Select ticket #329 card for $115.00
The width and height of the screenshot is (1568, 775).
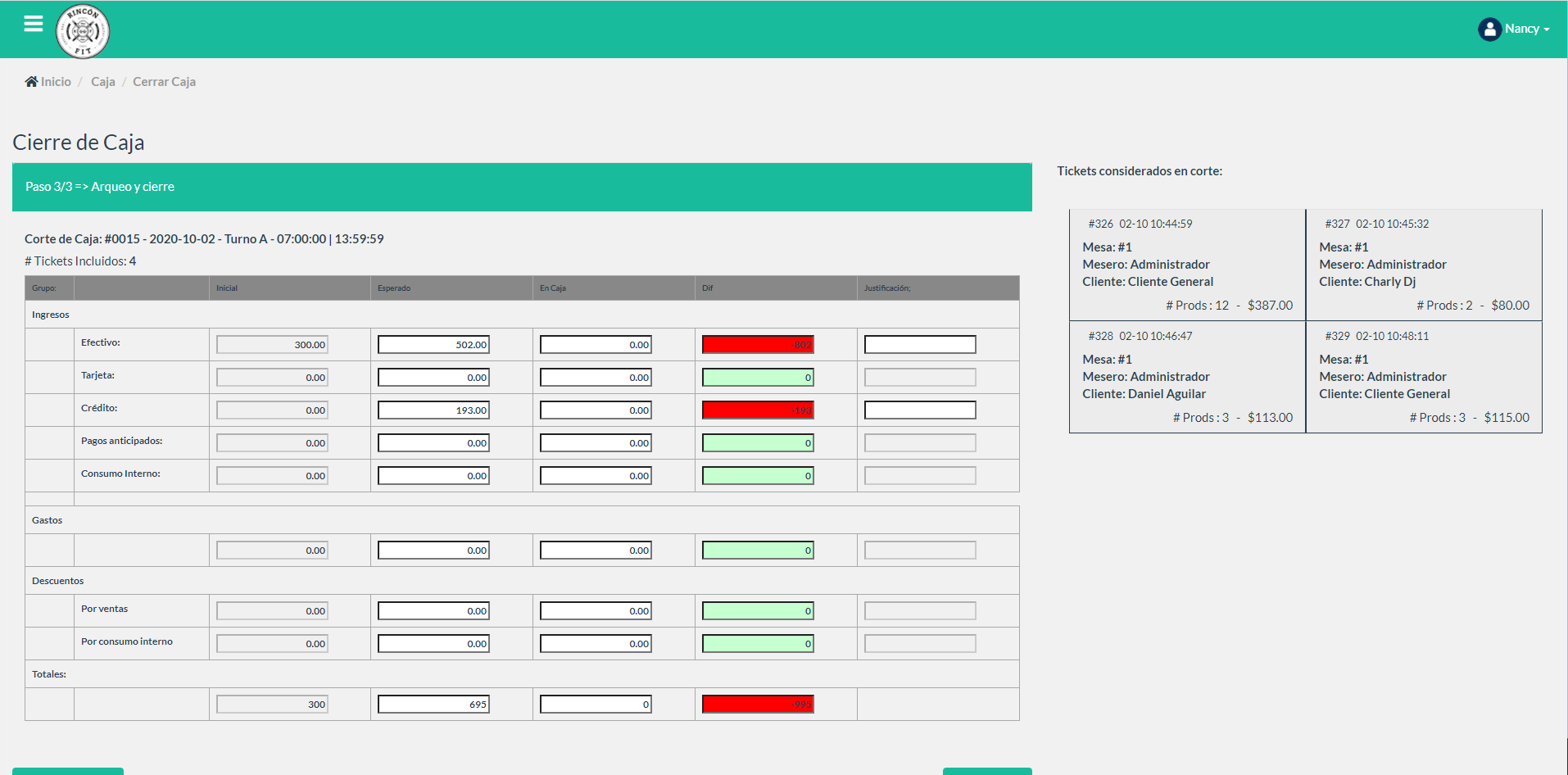pos(1424,378)
